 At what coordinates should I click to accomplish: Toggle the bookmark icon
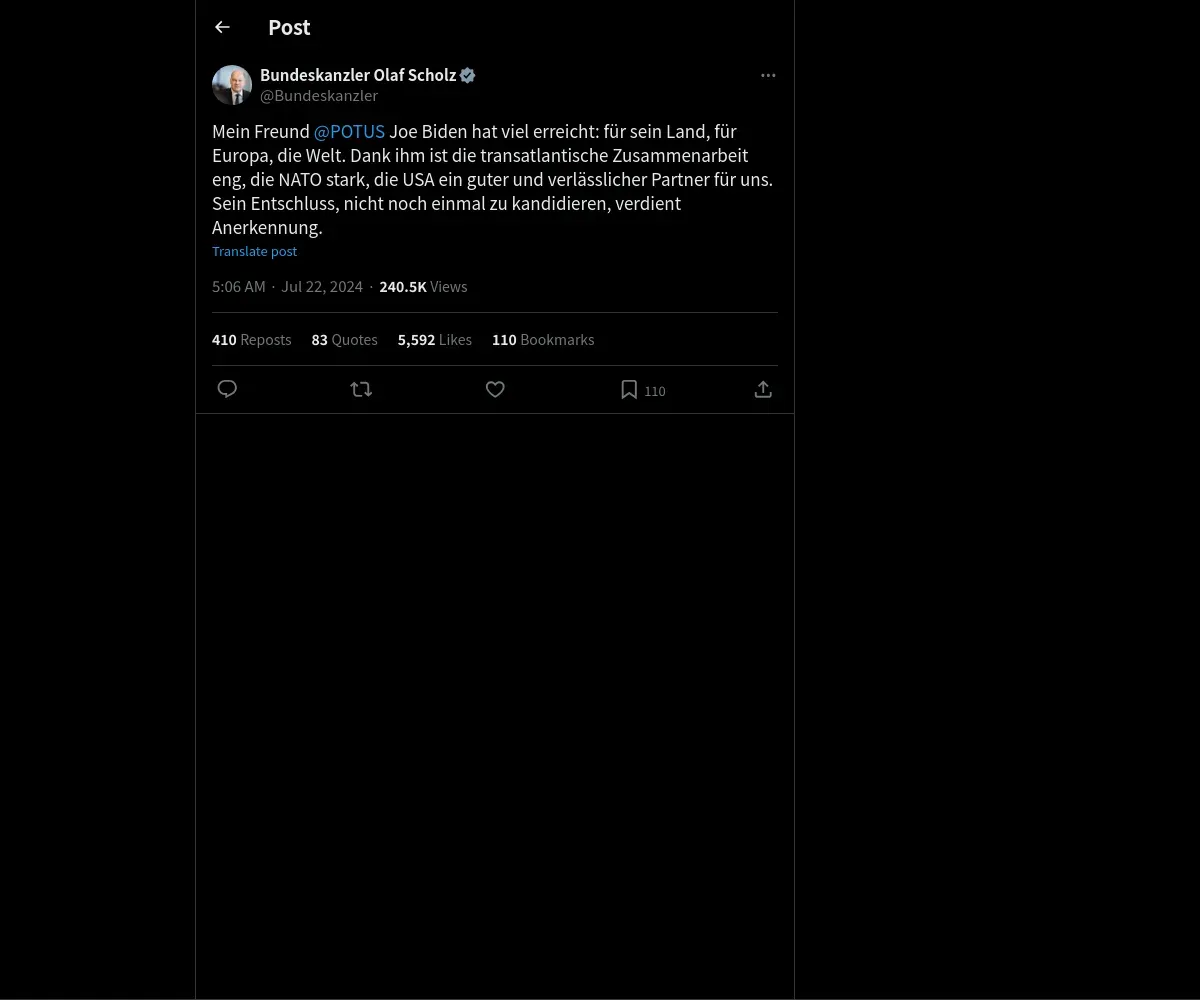pos(629,390)
